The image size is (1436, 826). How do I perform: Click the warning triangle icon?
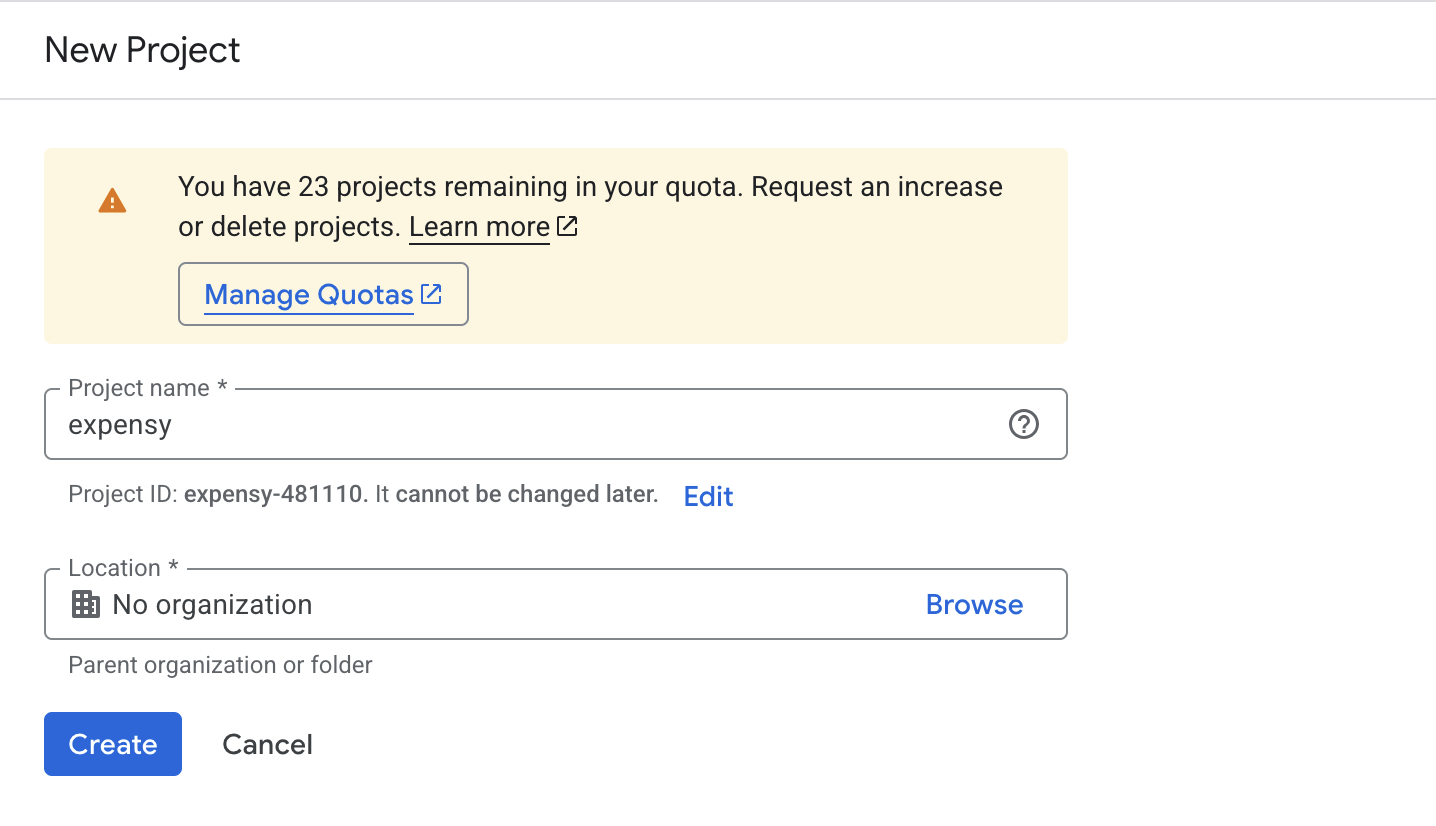point(112,200)
